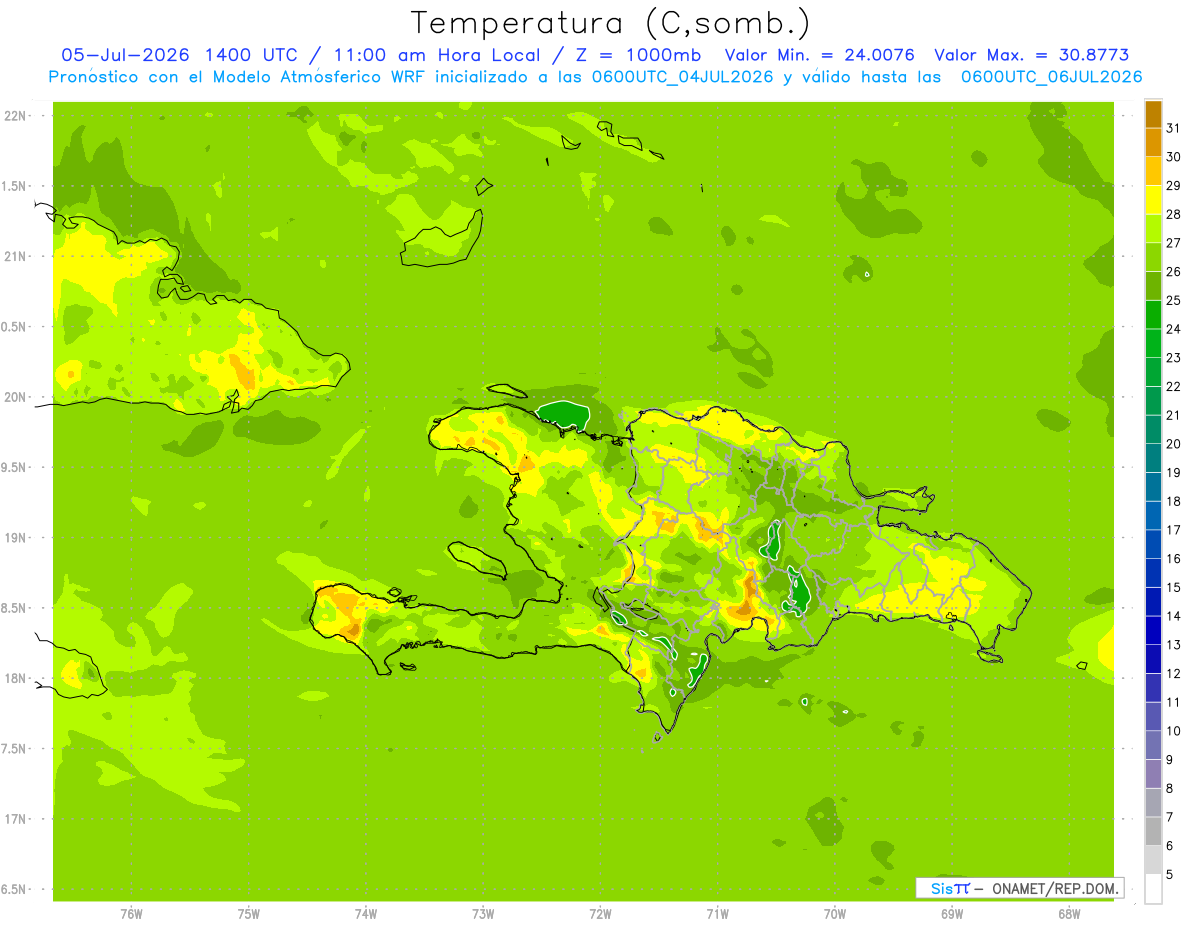Viewport: 1200px width, 927px height.
Task: Click the '70W' longitude label
Action: click(835, 914)
